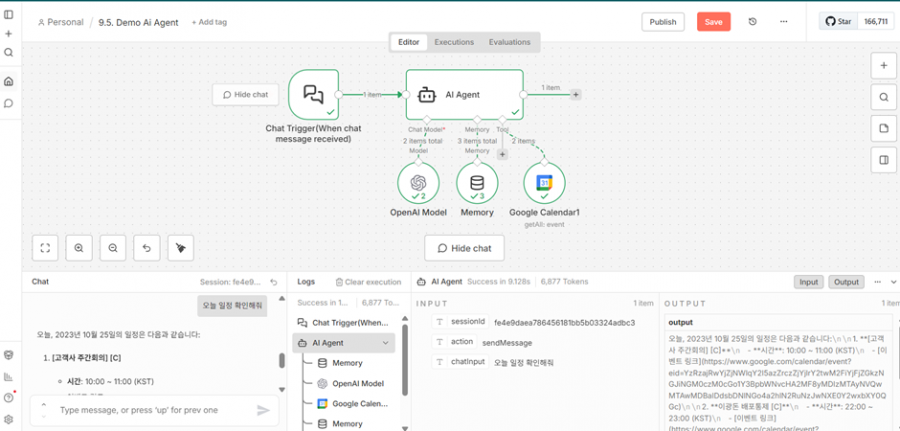Toggle output pane with Output button
This screenshot has width=900, height=431.
click(846, 282)
